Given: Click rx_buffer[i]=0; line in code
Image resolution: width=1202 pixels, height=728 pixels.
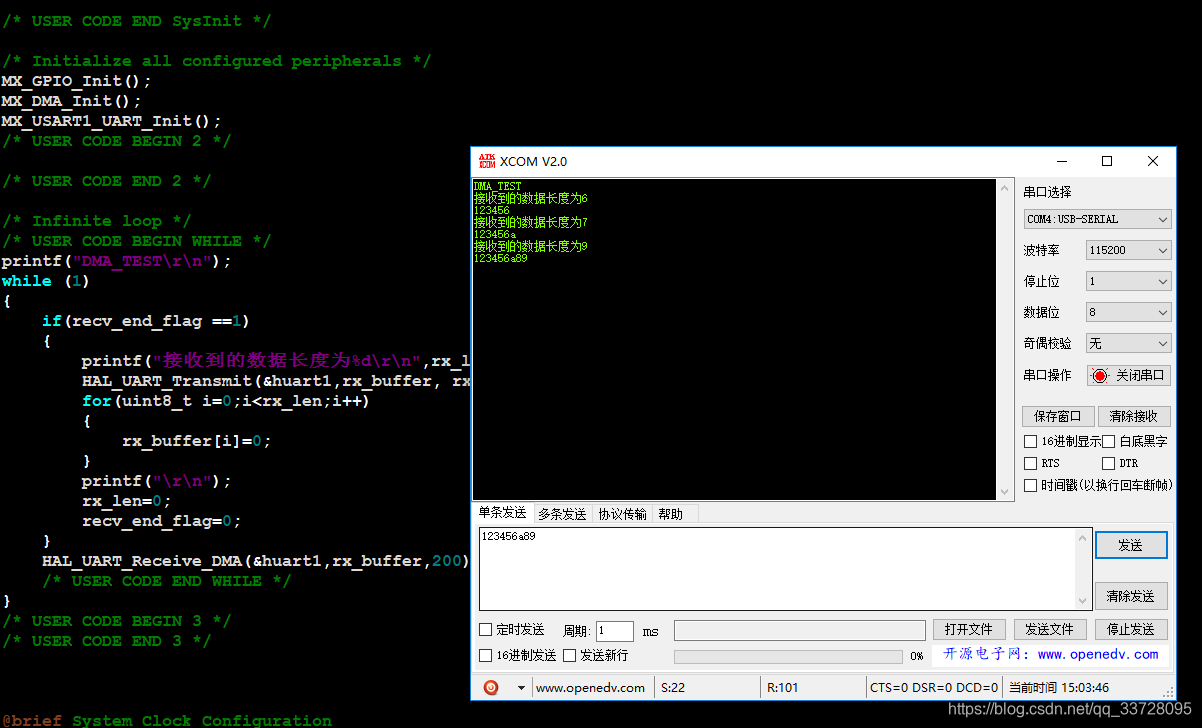Looking at the screenshot, I should tap(197, 441).
